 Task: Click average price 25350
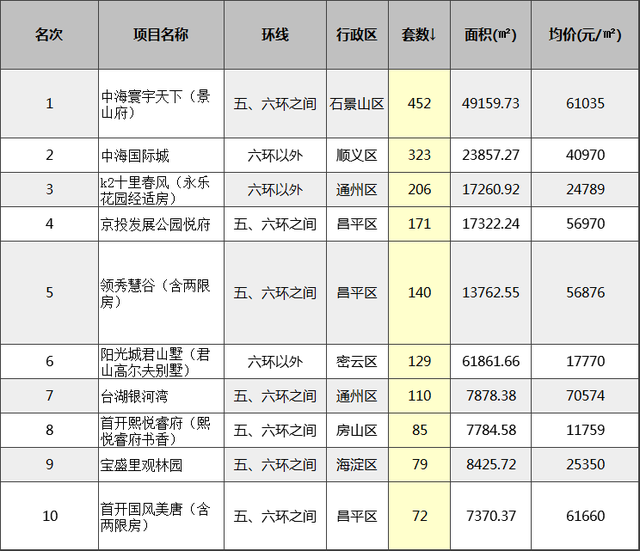point(585,464)
